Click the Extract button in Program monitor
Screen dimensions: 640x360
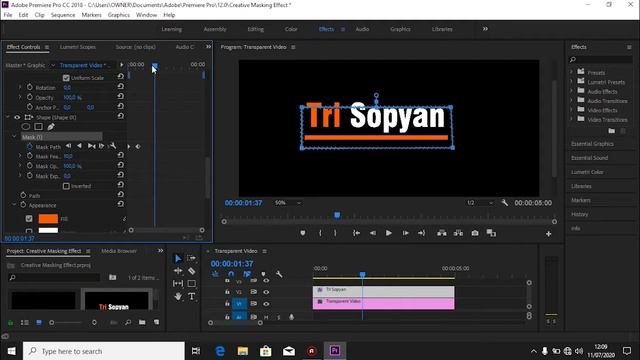click(458, 233)
